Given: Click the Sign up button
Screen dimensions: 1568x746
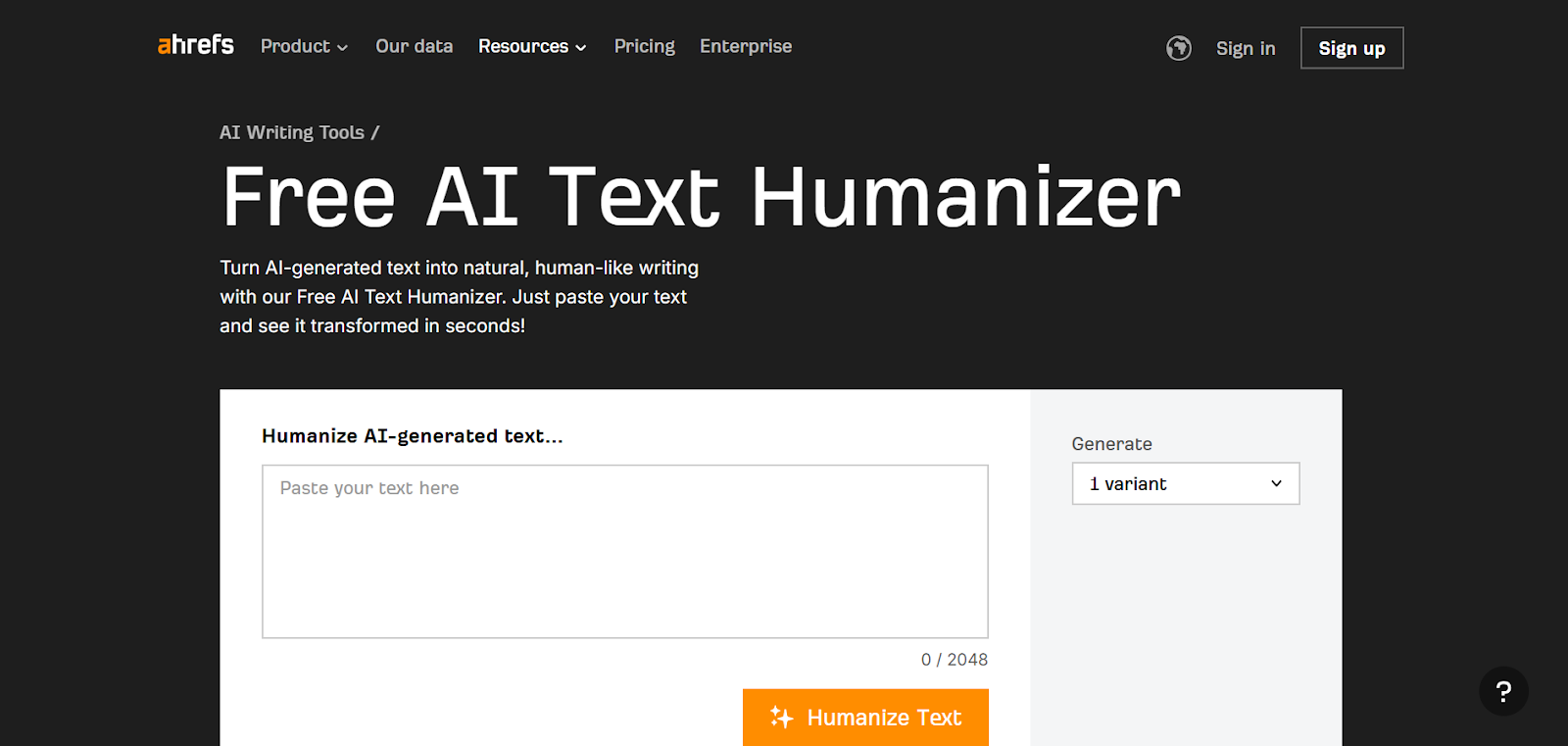Looking at the screenshot, I should (1352, 48).
